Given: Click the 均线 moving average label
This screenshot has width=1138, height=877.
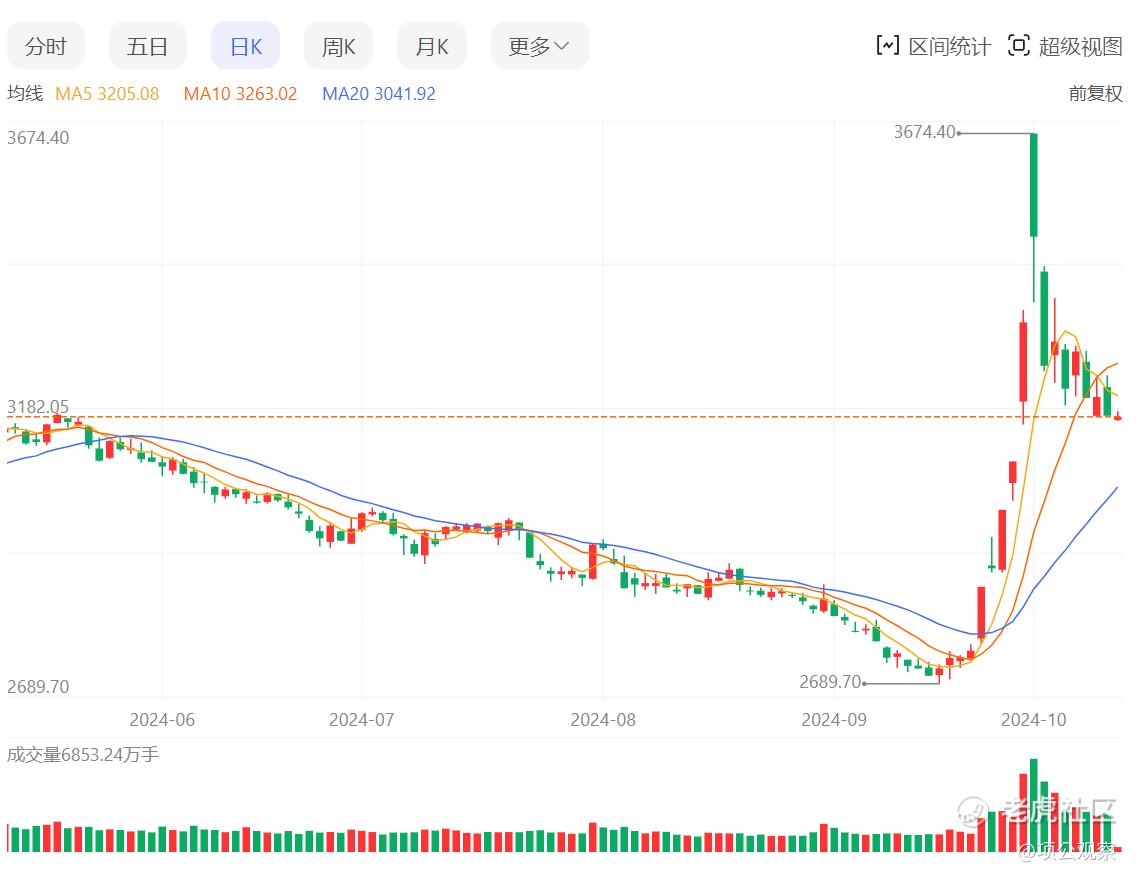Looking at the screenshot, I should click(25, 94).
